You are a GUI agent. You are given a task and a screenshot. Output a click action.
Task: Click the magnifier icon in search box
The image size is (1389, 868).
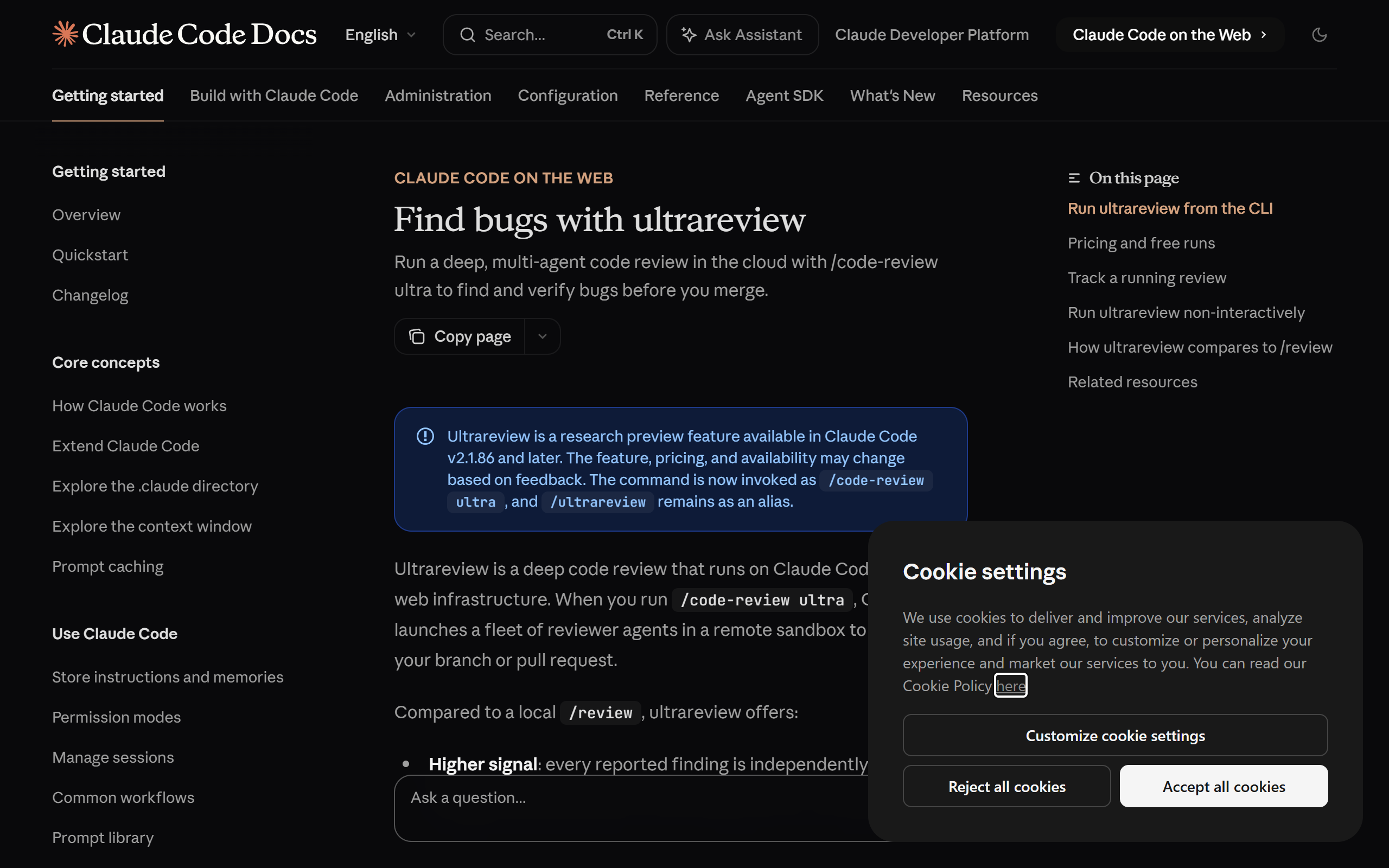467,34
